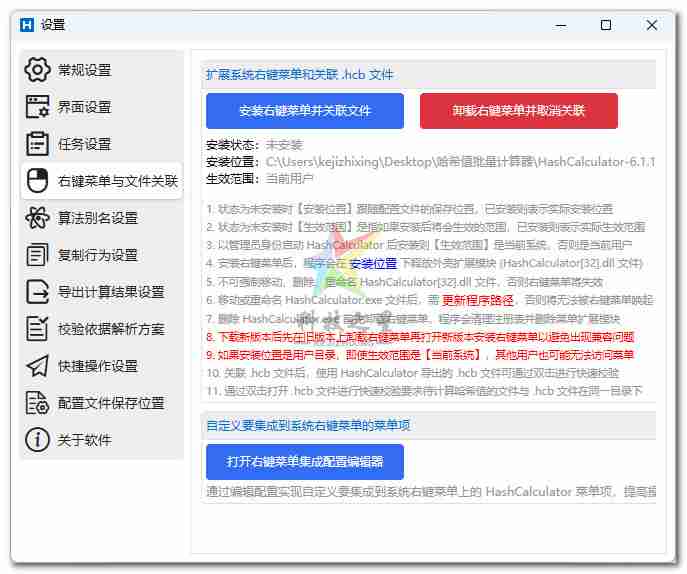
Task: Click header 自定义要集成到系统右键菜单的菜单项
Action: click(308, 425)
